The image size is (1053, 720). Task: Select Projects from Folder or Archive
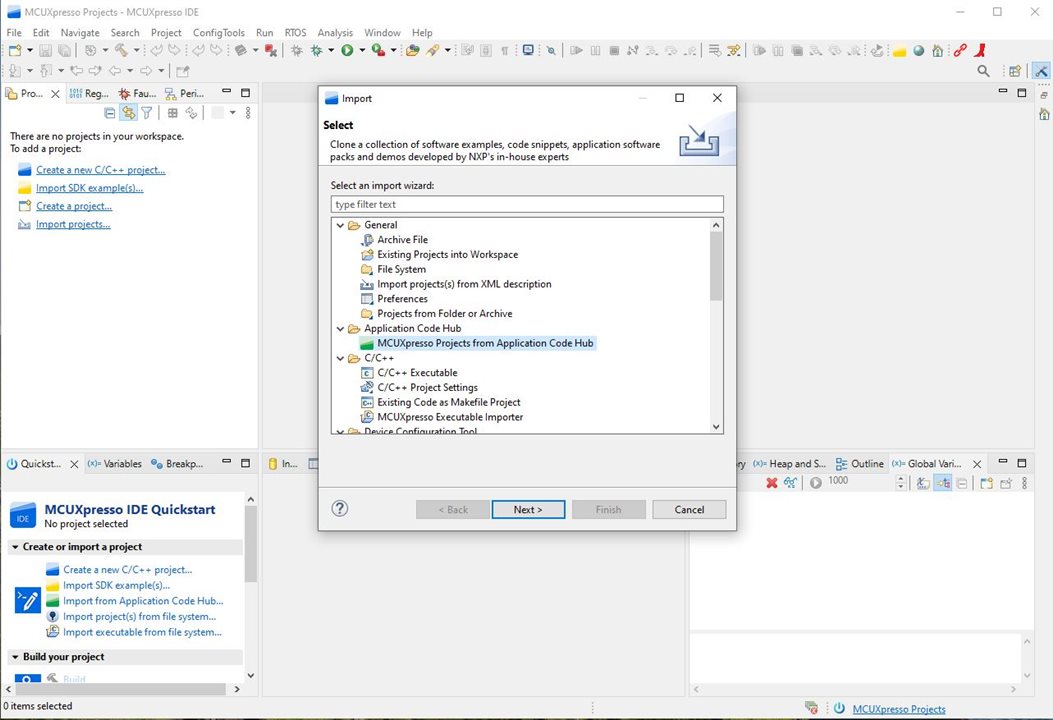coord(445,314)
